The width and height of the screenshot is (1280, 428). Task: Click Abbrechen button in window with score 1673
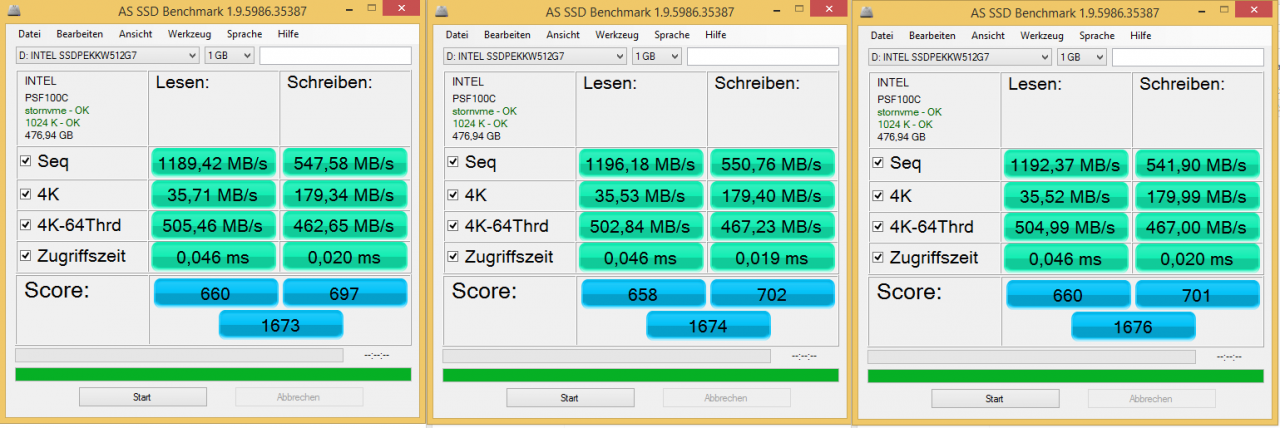(298, 397)
